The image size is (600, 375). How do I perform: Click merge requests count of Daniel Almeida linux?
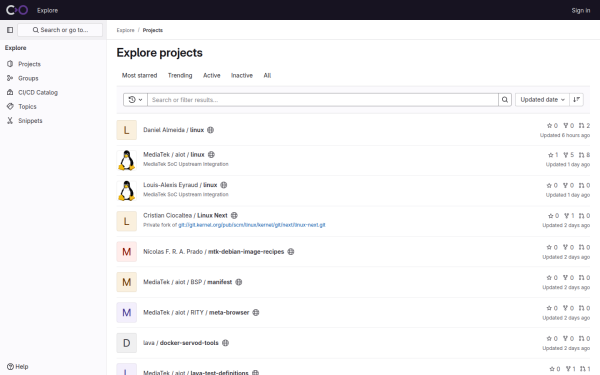click(584, 126)
